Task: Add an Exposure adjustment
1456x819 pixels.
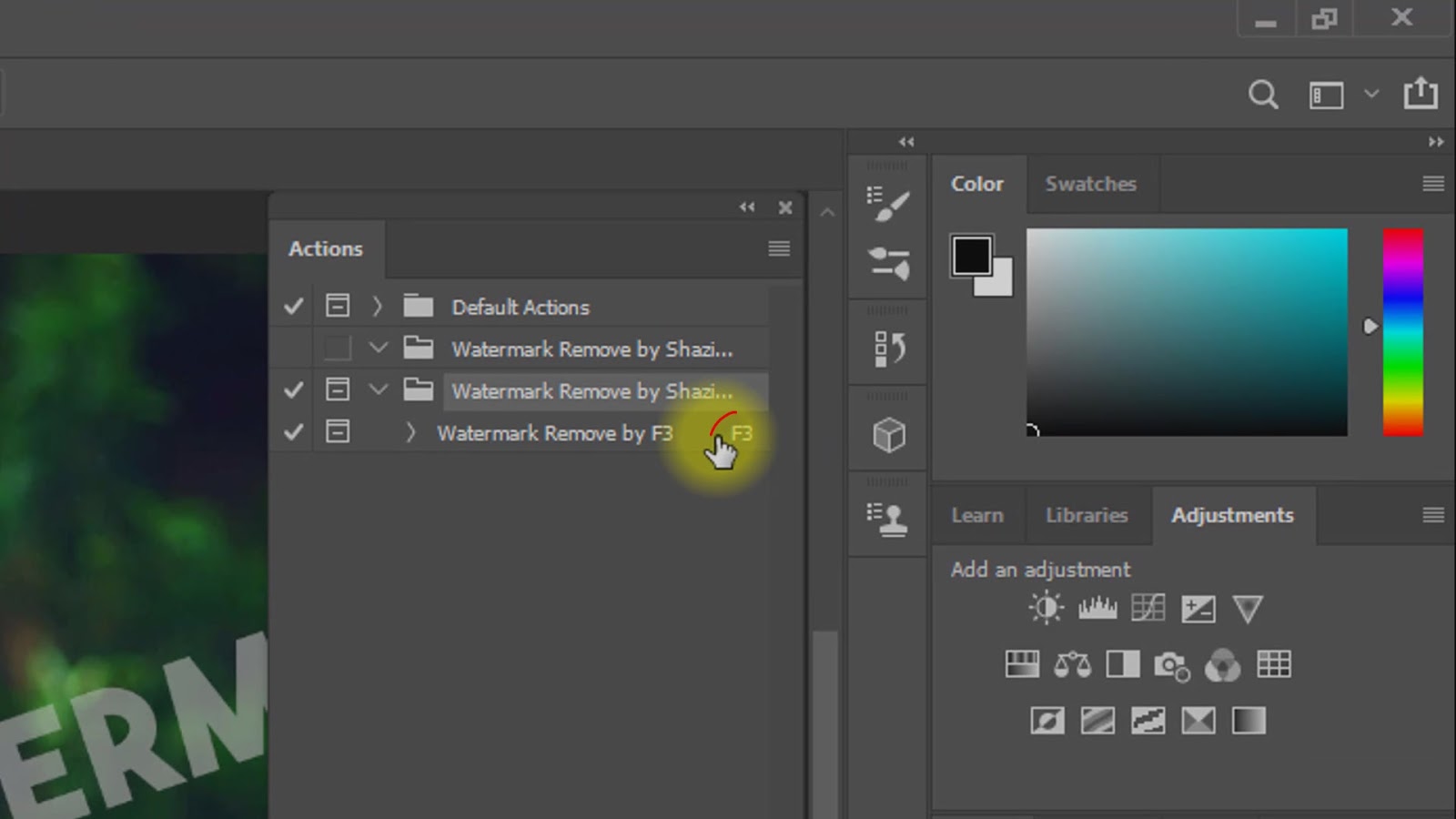Action: (x=1198, y=609)
